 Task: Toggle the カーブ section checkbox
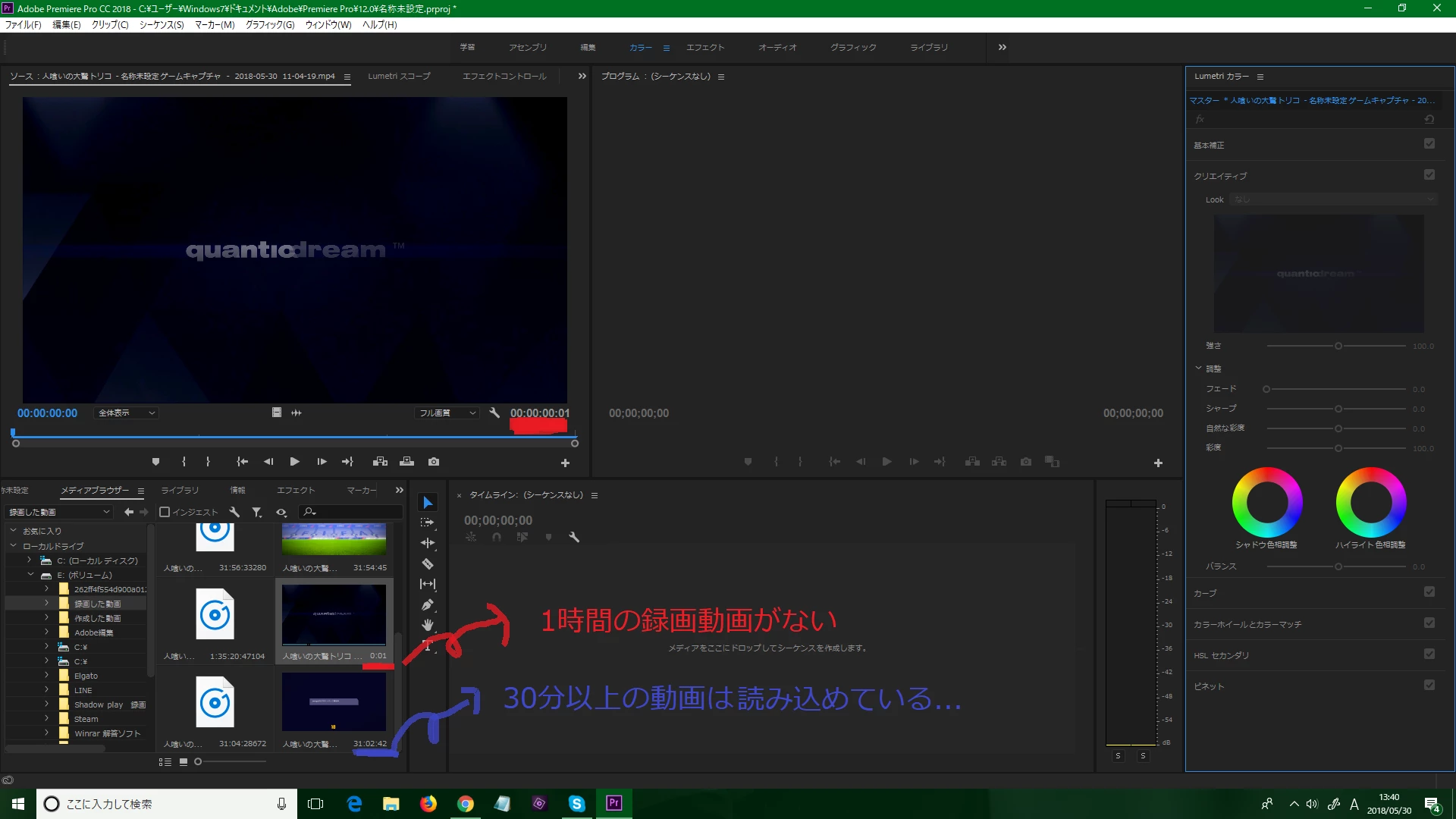(1429, 591)
